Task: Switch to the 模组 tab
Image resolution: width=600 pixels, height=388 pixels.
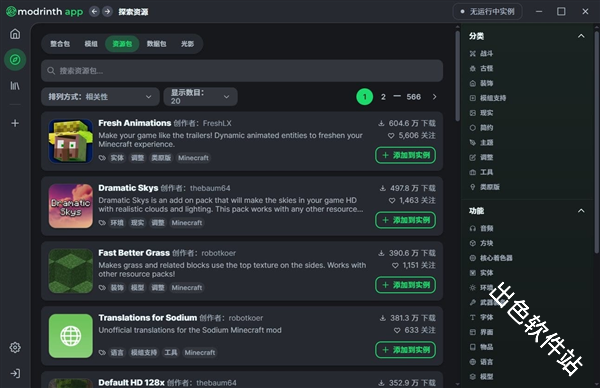Action: (91, 44)
